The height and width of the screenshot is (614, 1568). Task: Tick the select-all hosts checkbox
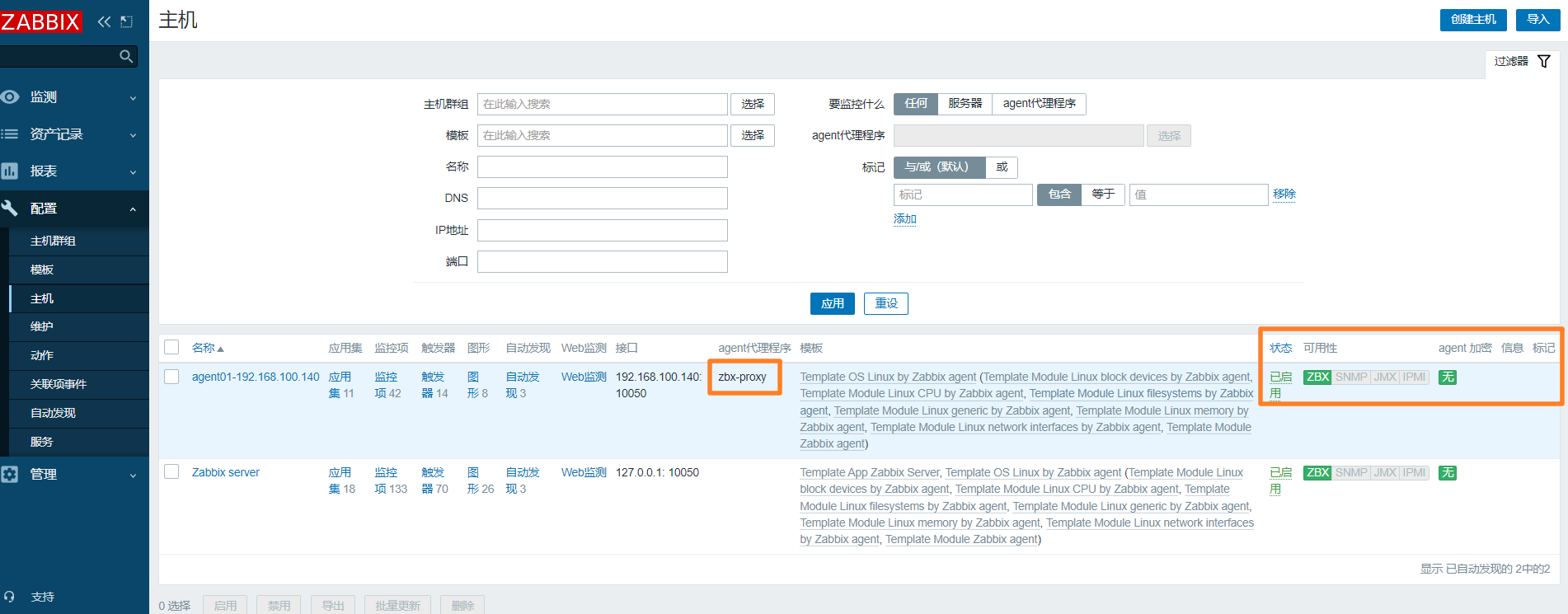(171, 347)
